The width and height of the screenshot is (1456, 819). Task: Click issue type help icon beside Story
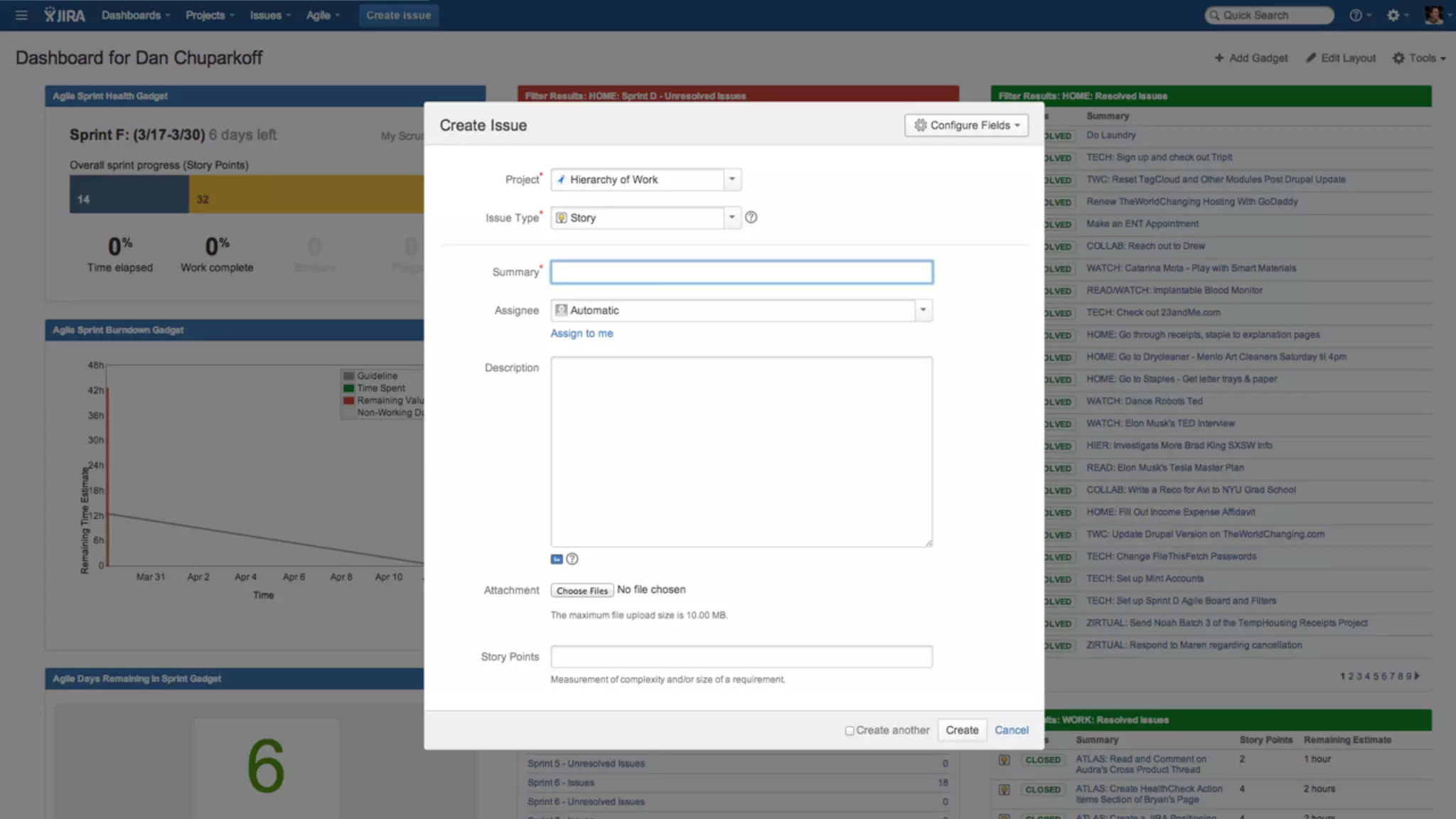click(751, 218)
